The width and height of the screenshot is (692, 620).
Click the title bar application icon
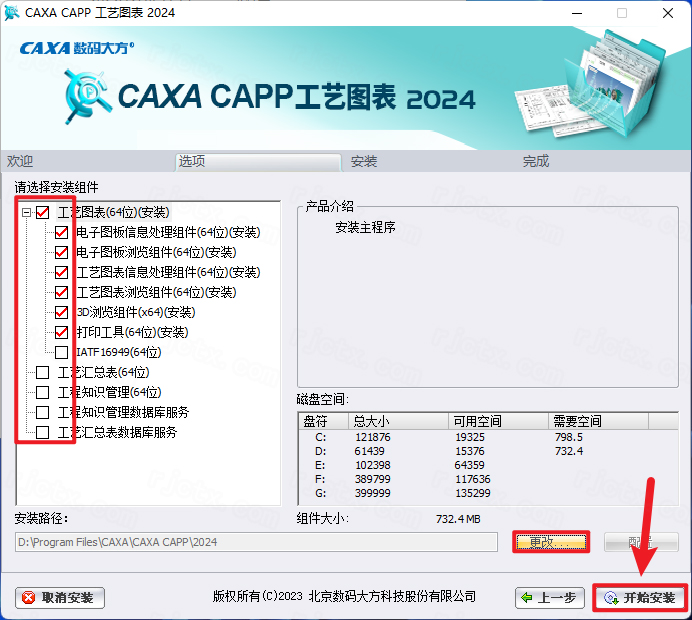[12, 13]
